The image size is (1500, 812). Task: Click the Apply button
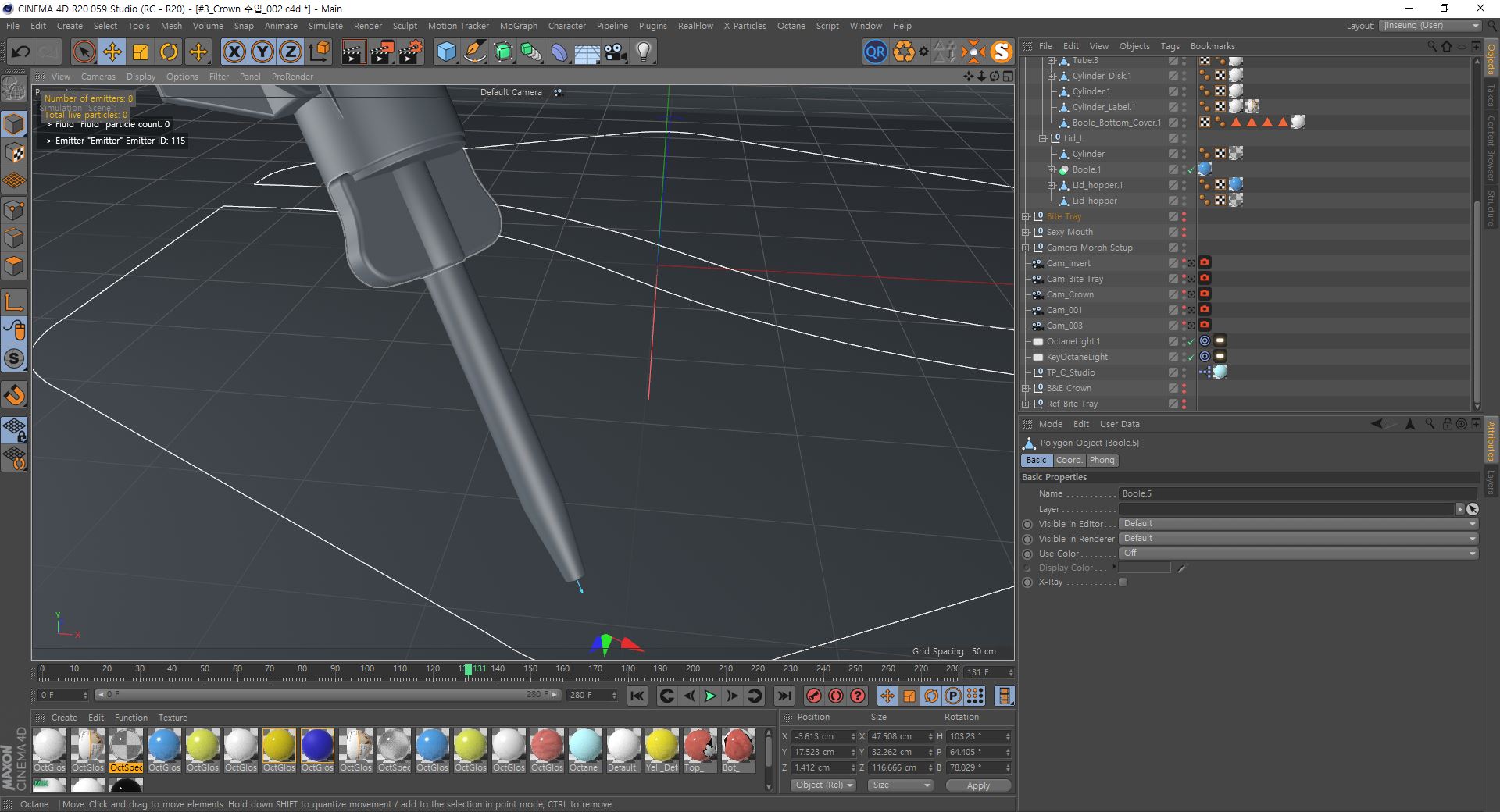tap(978, 785)
